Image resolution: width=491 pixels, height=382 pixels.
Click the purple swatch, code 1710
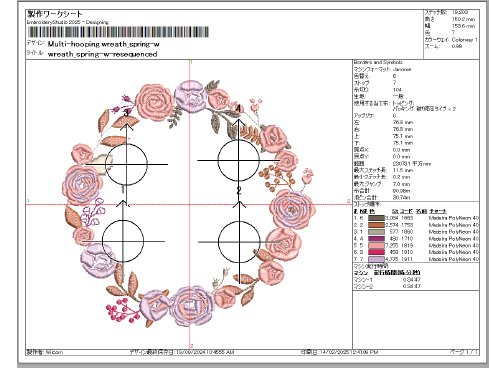[x=376, y=239]
